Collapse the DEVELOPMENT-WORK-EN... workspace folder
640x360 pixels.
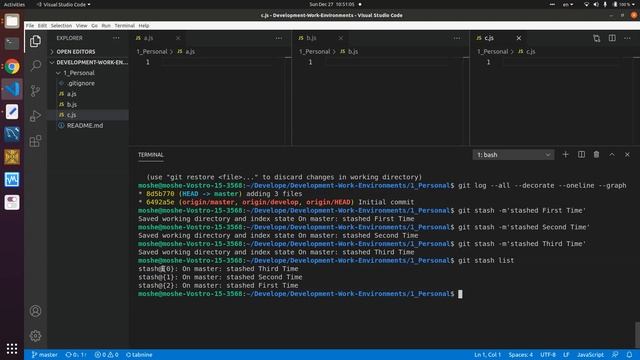[x=88, y=62]
